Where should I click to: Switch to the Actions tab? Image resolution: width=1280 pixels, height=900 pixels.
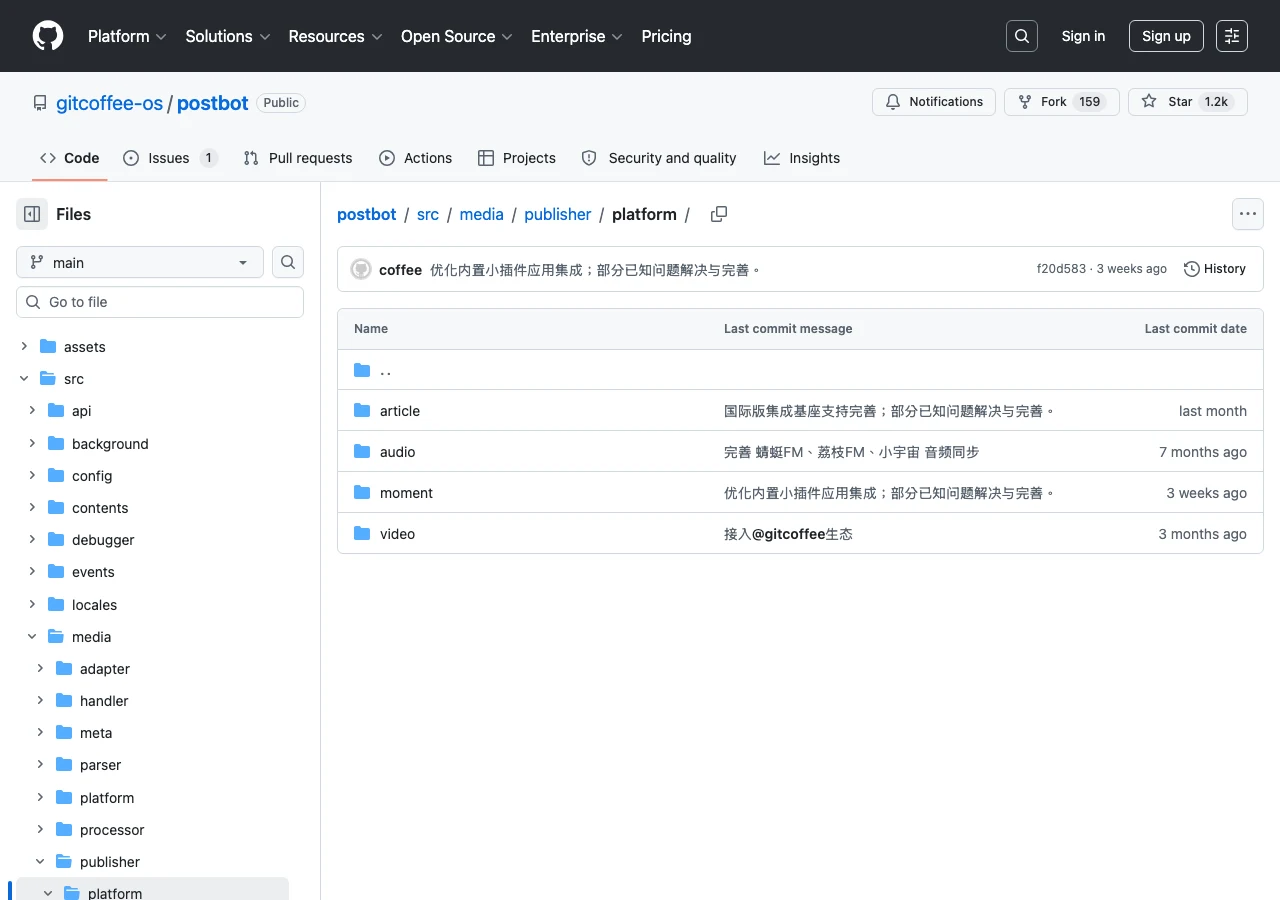pyautogui.click(x=416, y=158)
